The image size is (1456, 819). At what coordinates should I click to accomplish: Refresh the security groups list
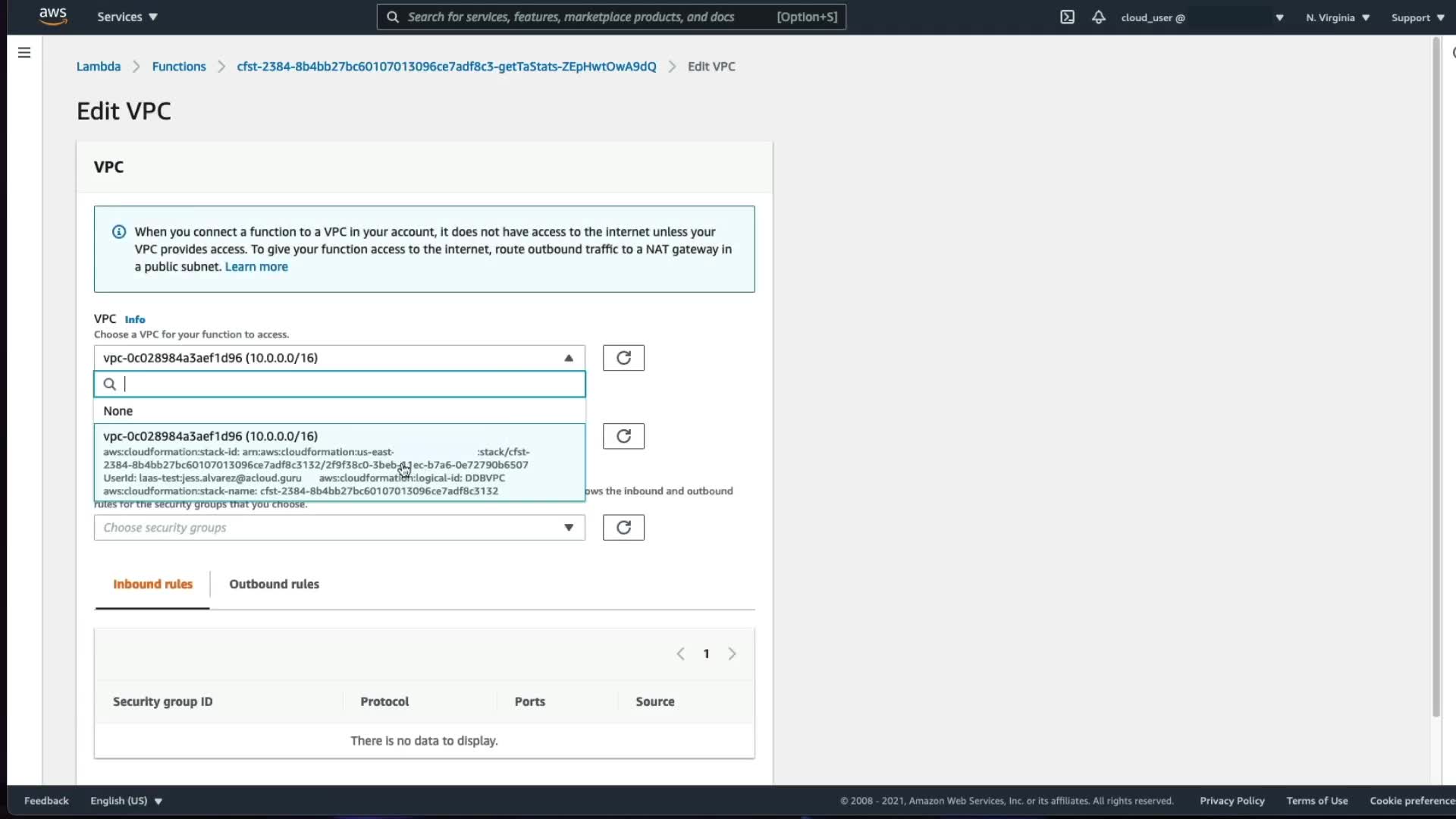tap(623, 528)
